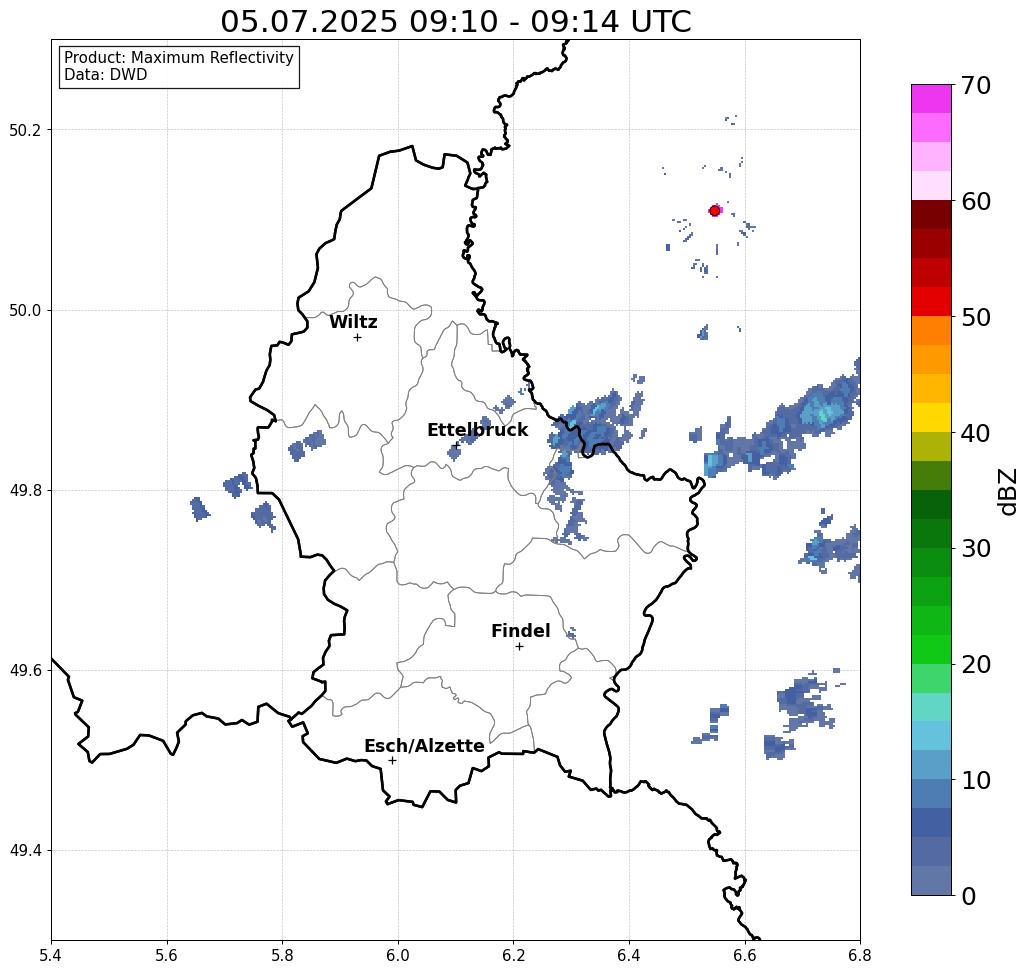The height and width of the screenshot is (973, 1029).
Task: Click latitude tick label 49.8
Action: [25, 490]
